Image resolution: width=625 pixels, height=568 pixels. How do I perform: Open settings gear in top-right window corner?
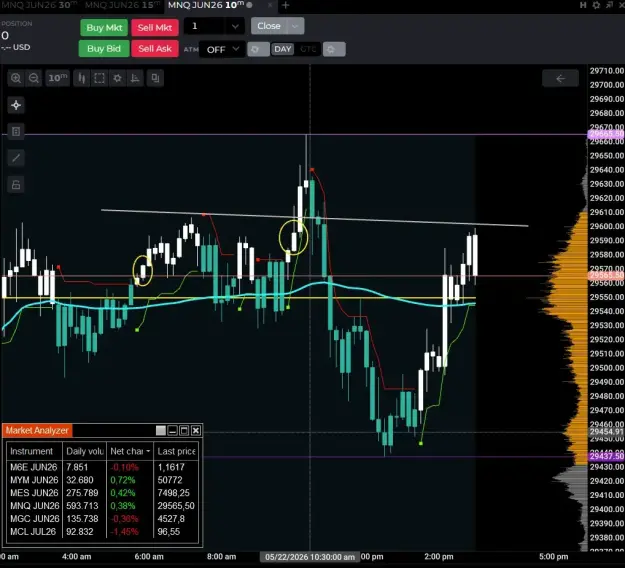(x=596, y=5)
